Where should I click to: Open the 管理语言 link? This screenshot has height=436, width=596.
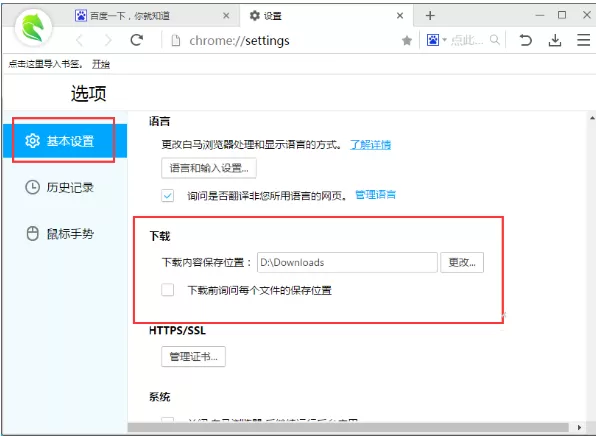[x=376, y=195]
